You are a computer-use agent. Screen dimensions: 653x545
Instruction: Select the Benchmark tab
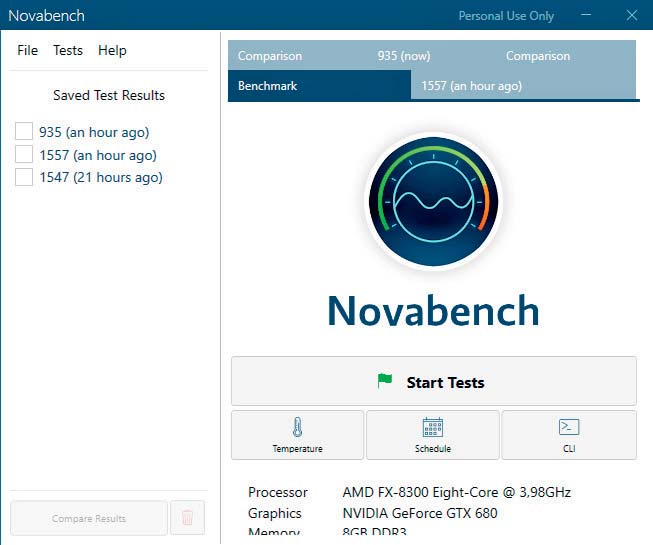319,85
